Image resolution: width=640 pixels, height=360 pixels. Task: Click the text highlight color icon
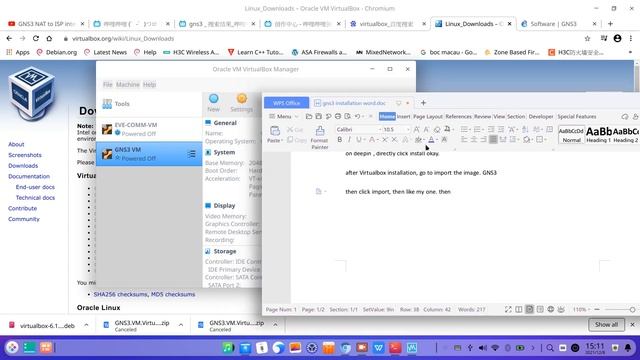418,140
